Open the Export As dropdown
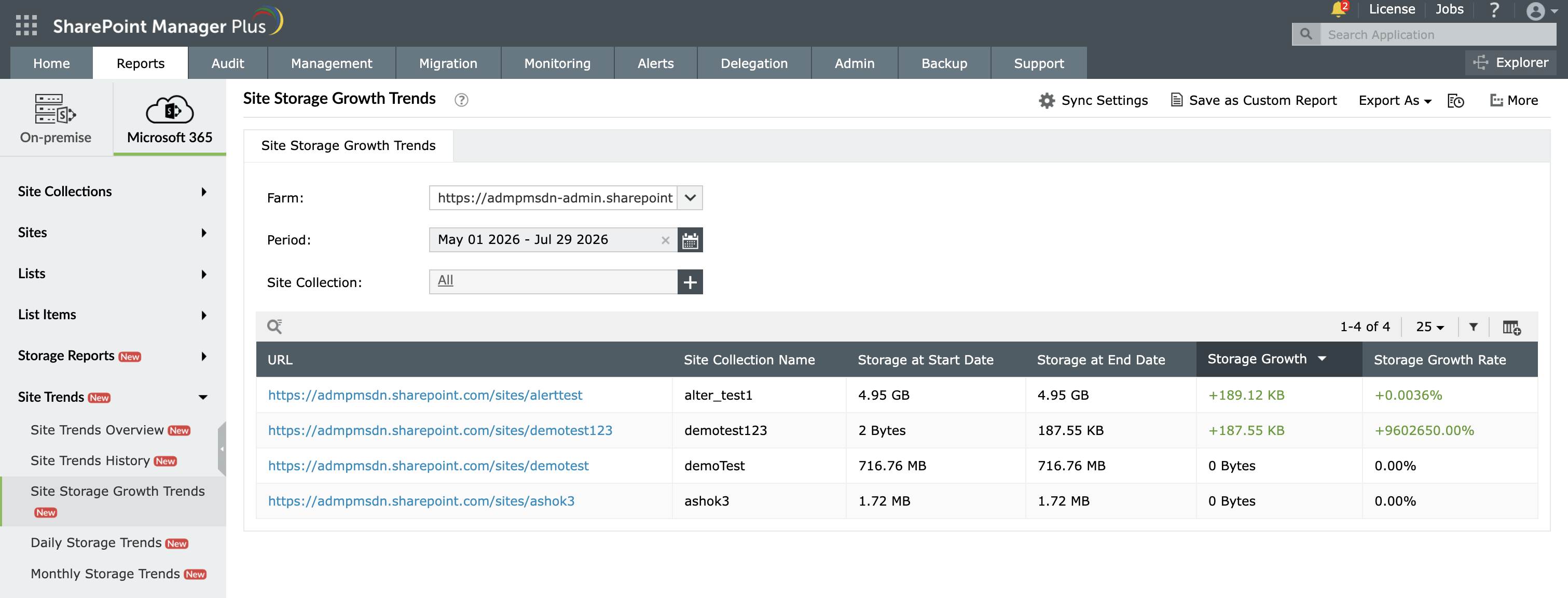The height and width of the screenshot is (598, 1568). click(x=1395, y=101)
